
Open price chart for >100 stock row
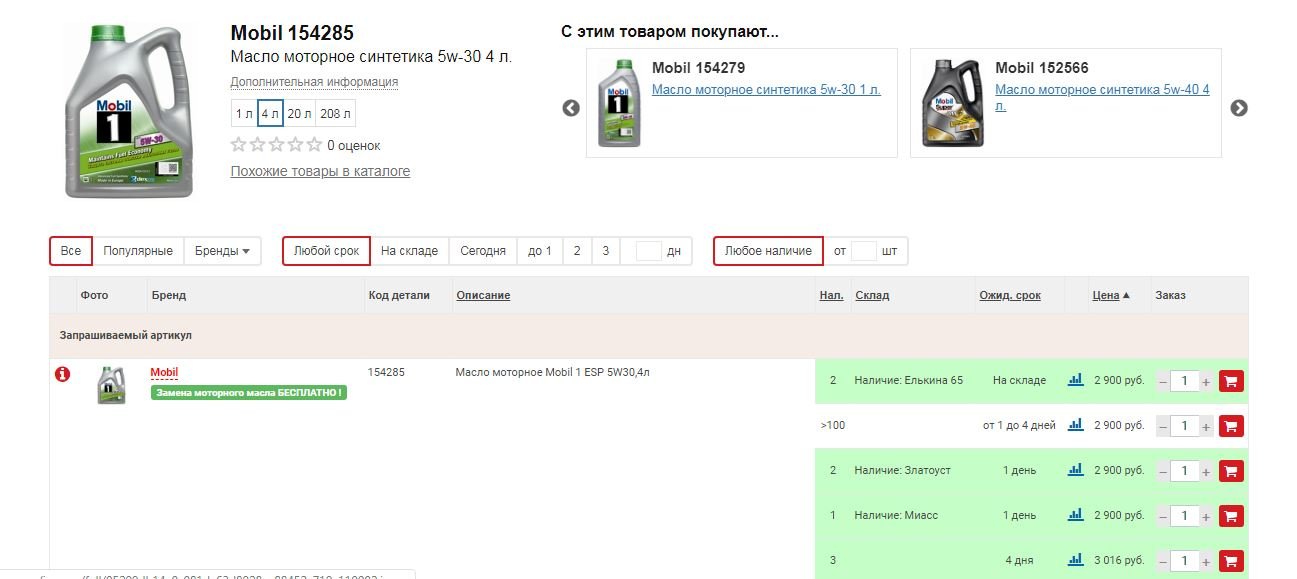[1076, 425]
